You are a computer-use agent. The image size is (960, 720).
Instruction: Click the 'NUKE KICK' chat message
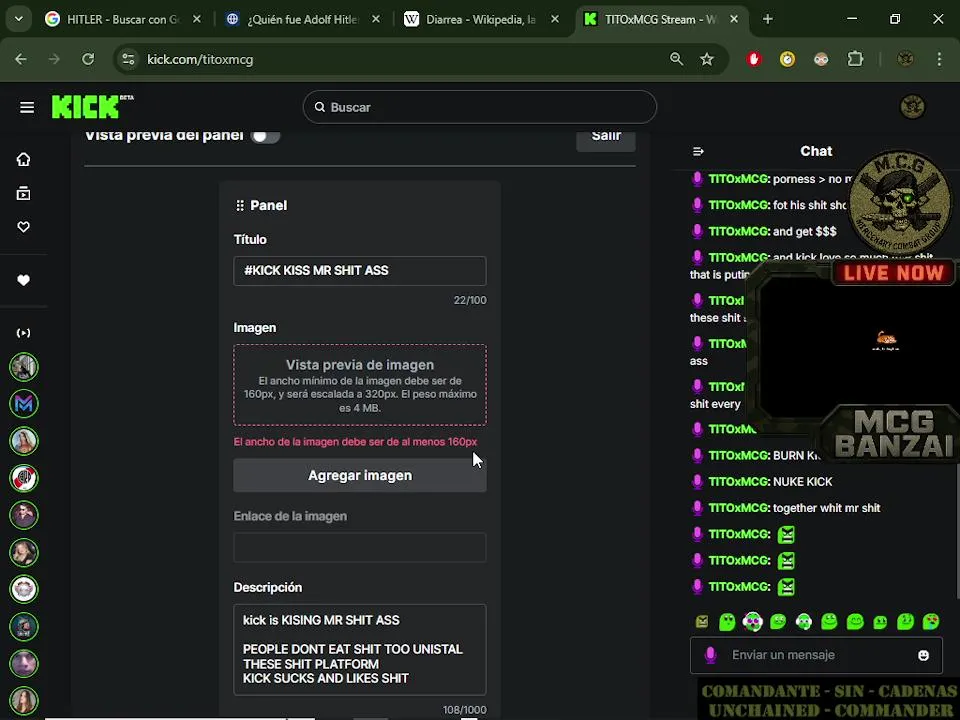803,482
